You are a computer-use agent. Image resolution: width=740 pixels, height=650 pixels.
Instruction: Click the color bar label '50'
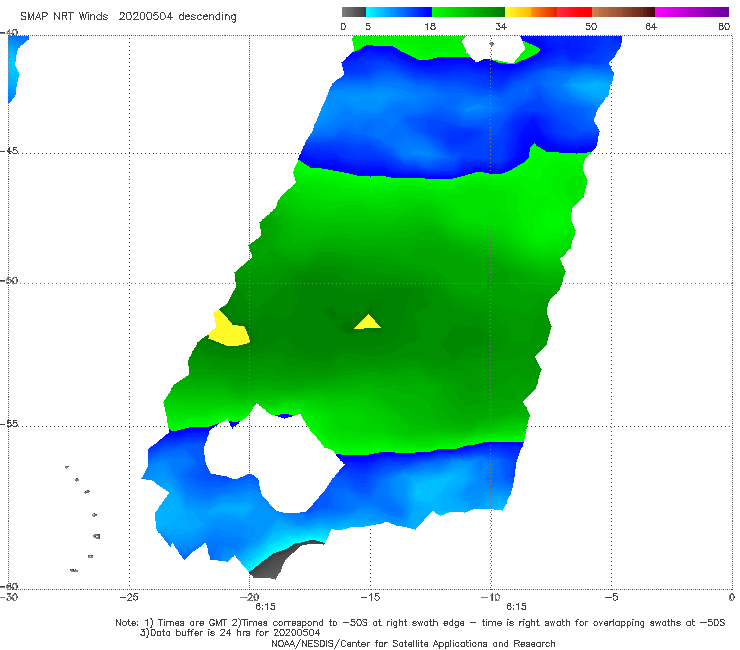[591, 26]
